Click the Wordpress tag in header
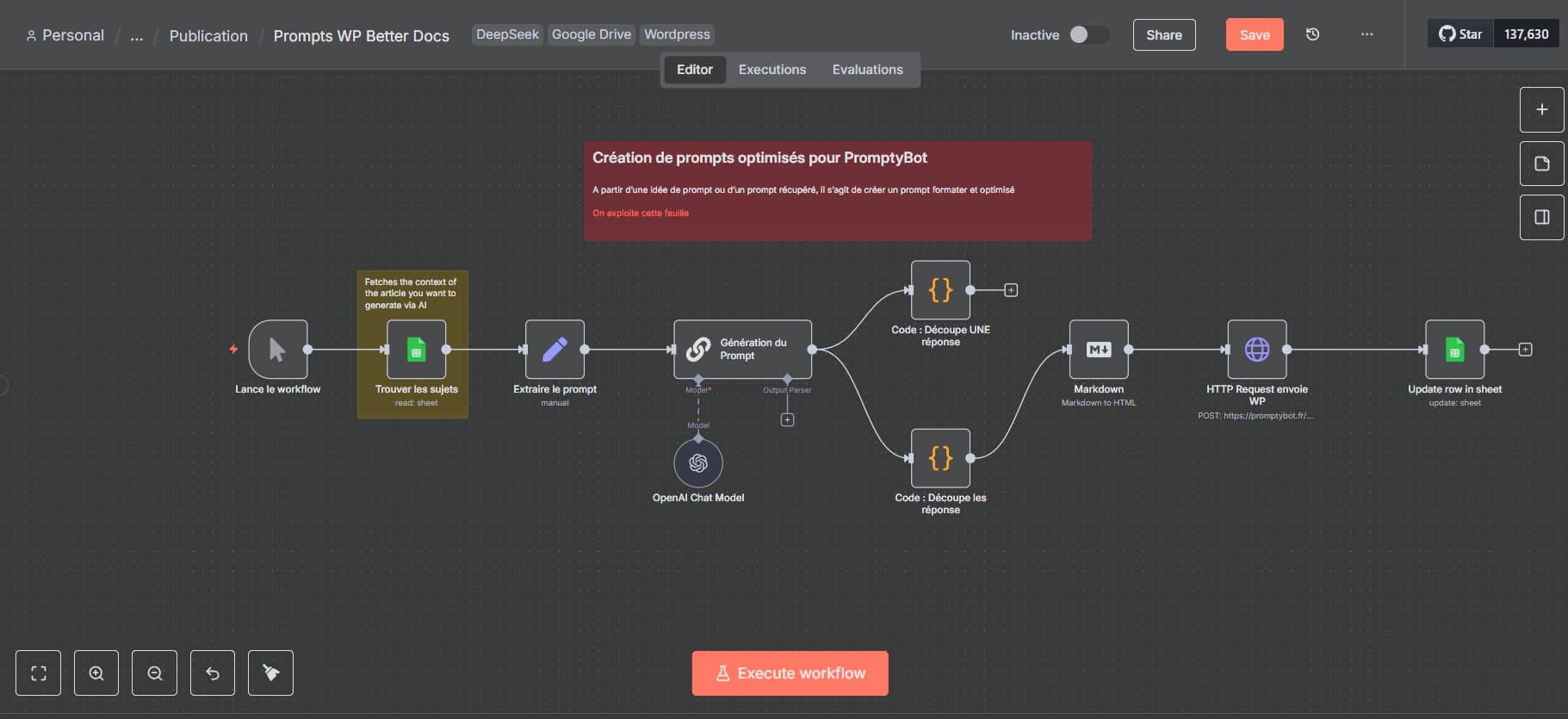The height and width of the screenshot is (719, 1568). 677,34
